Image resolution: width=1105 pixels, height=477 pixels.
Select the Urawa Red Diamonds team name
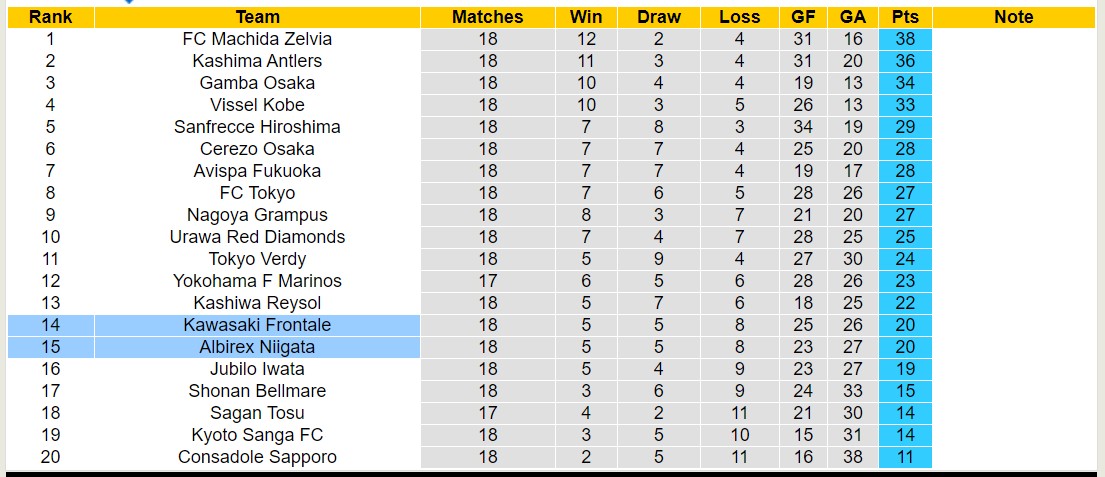257,237
